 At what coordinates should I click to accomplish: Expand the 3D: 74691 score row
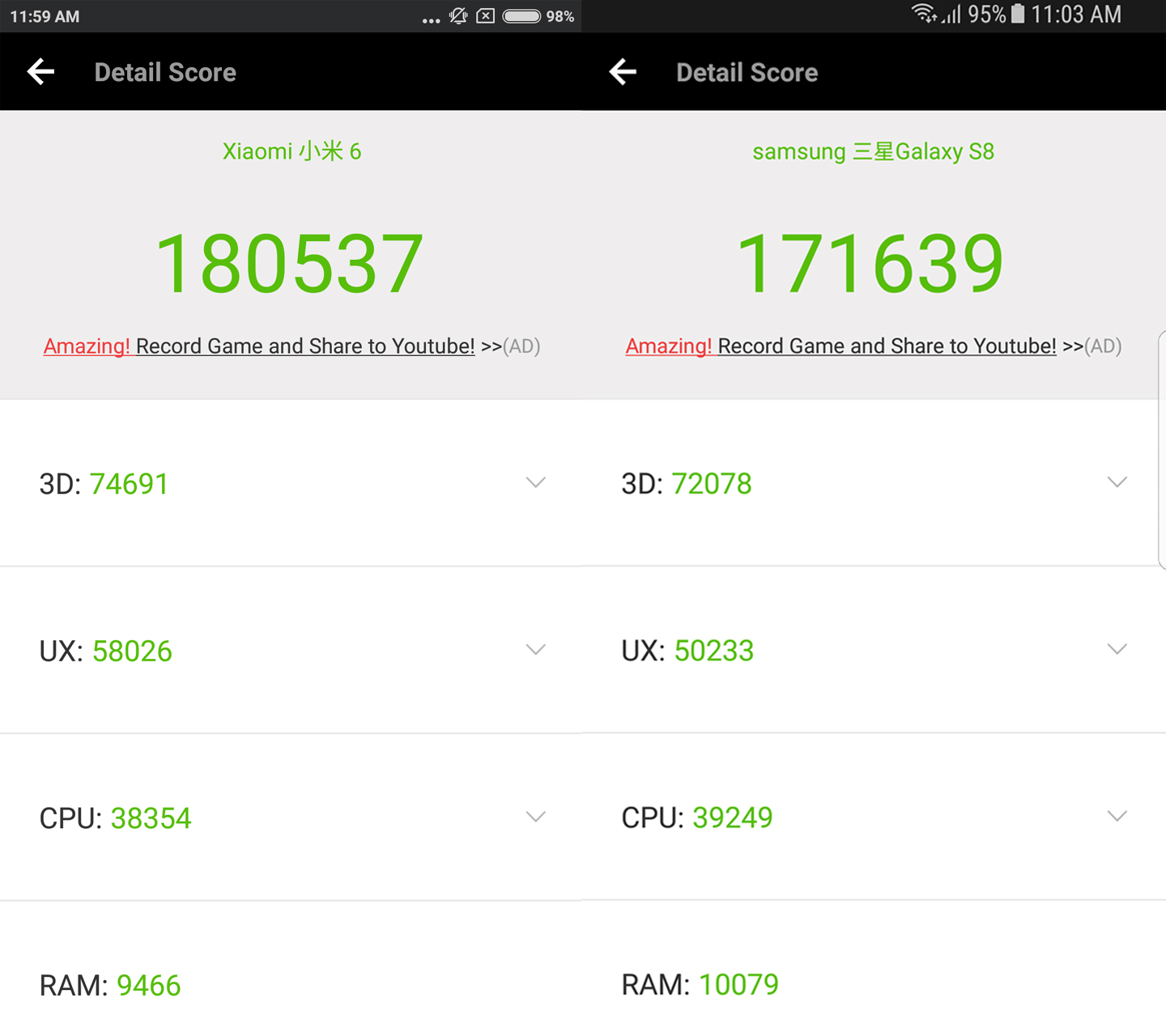[291, 483]
